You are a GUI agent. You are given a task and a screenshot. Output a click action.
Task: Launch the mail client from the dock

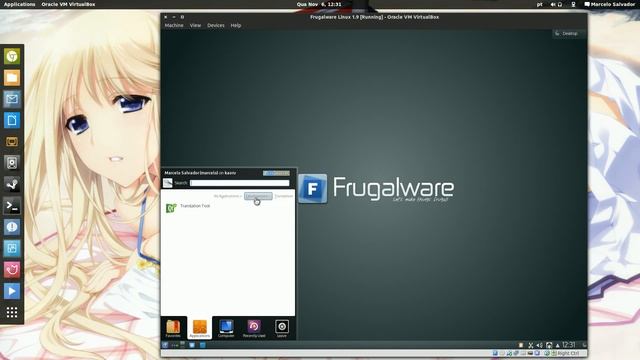click(12, 99)
